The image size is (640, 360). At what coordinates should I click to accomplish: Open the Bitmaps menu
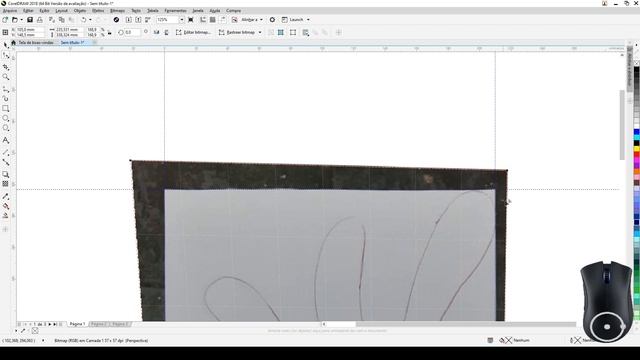pyautogui.click(x=117, y=11)
